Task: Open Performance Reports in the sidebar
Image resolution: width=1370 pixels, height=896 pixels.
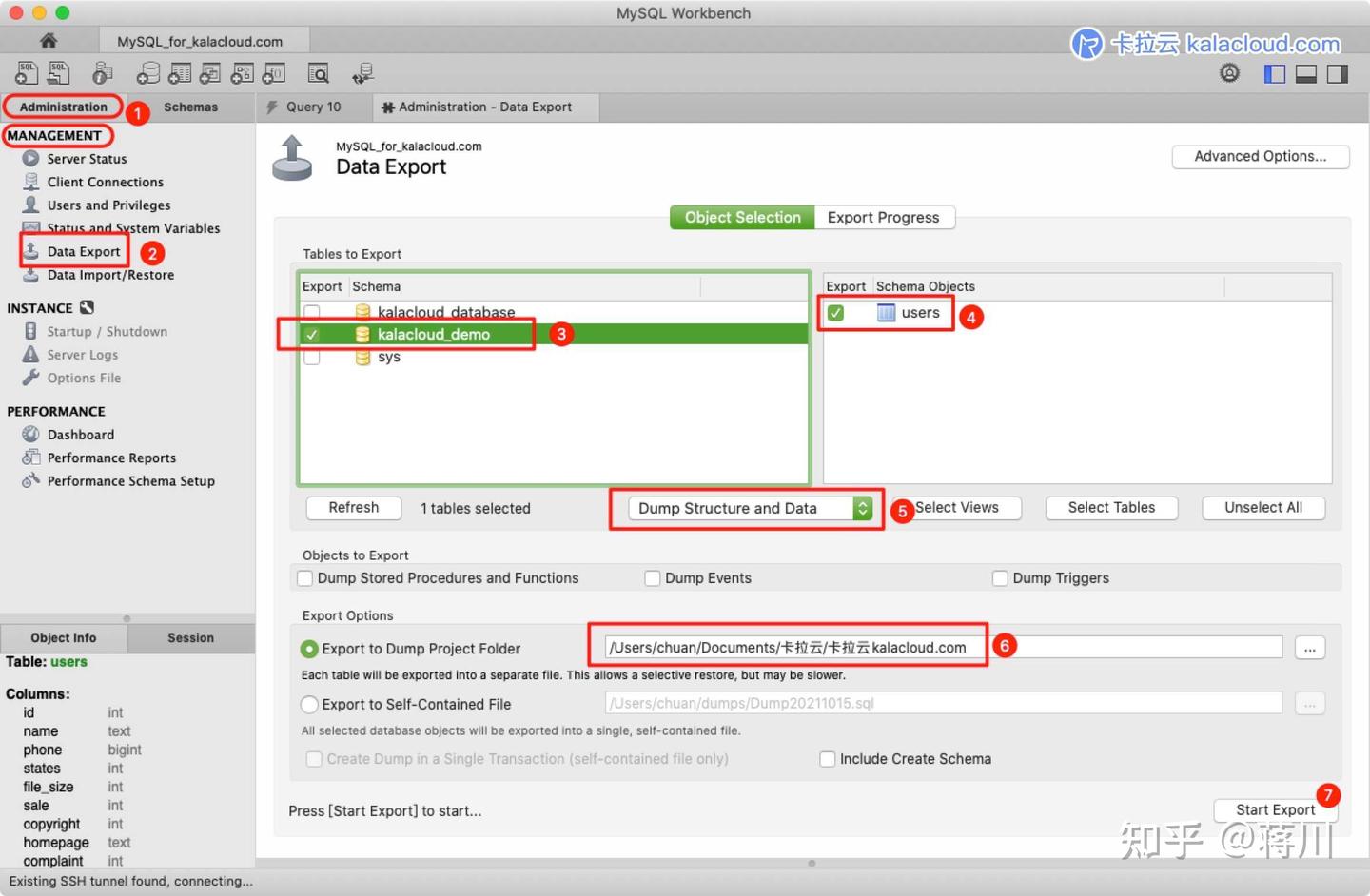Action: point(111,458)
